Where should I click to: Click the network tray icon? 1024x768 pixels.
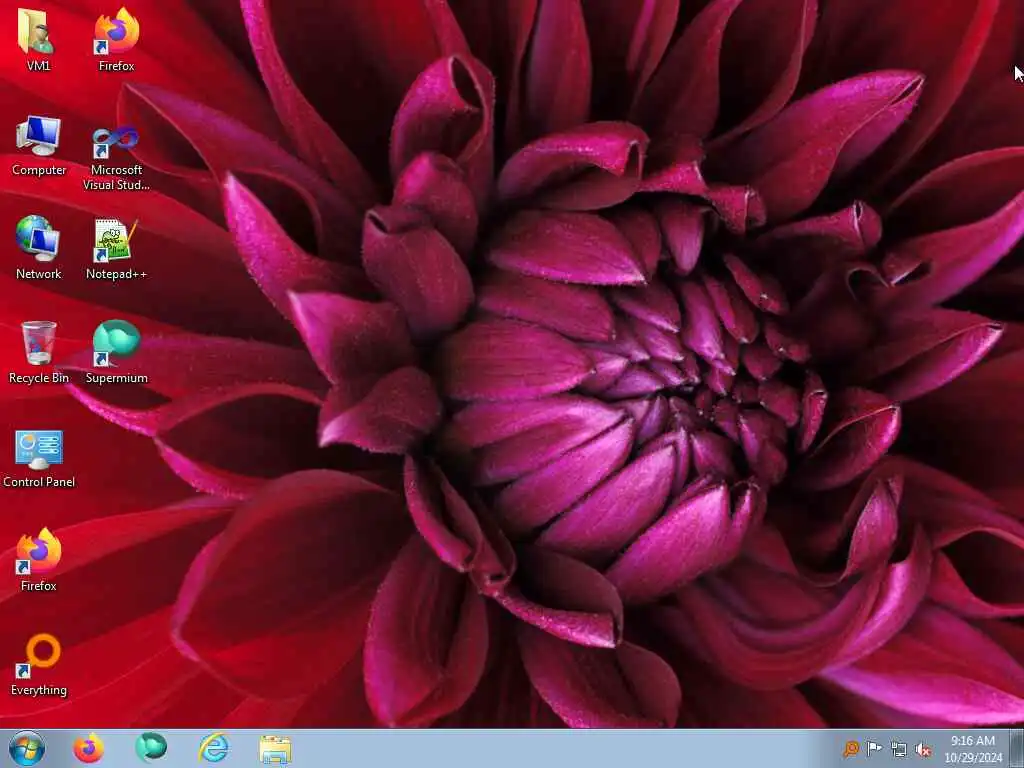pyautogui.click(x=899, y=749)
